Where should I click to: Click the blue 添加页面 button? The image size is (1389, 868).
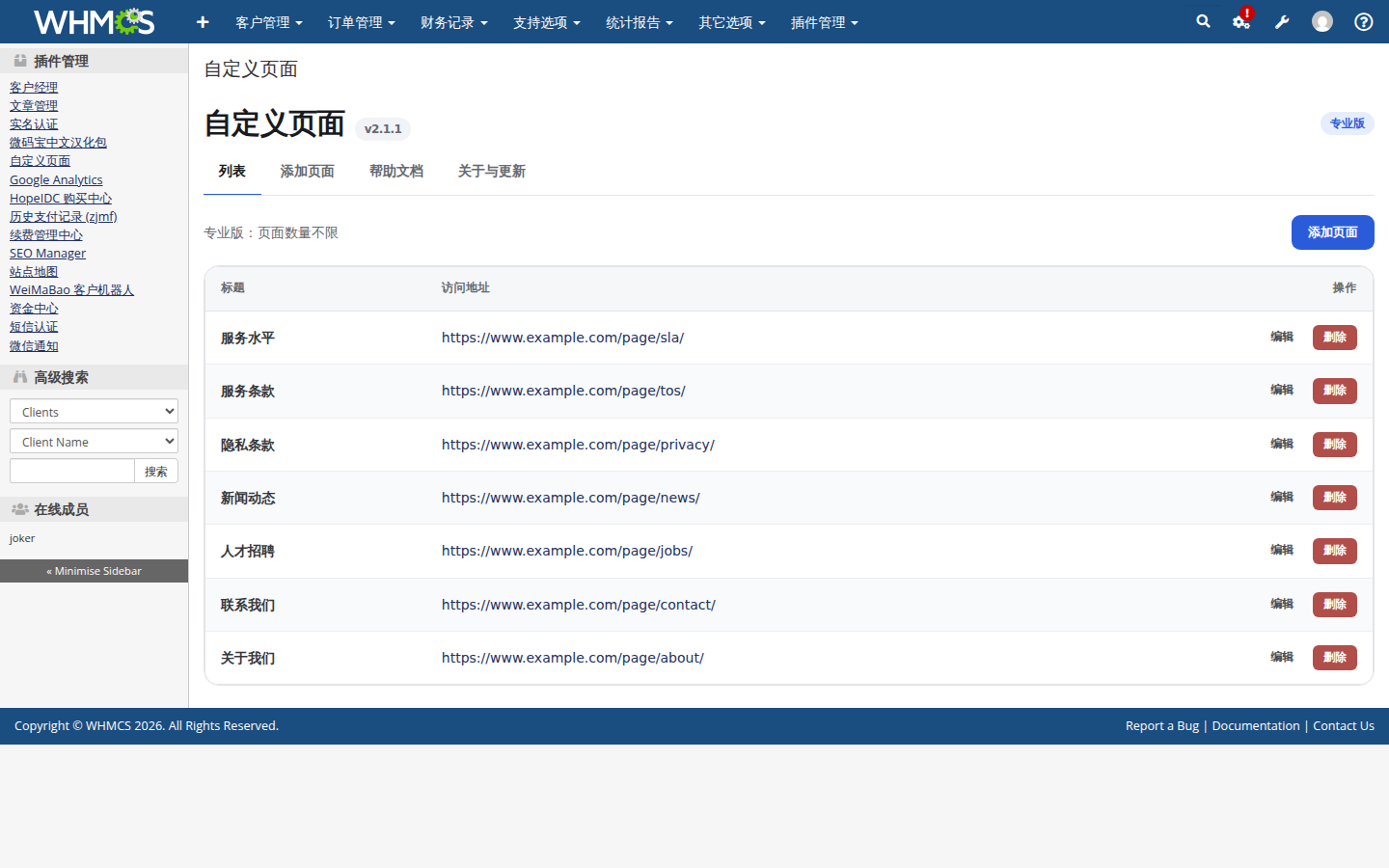coord(1333,232)
